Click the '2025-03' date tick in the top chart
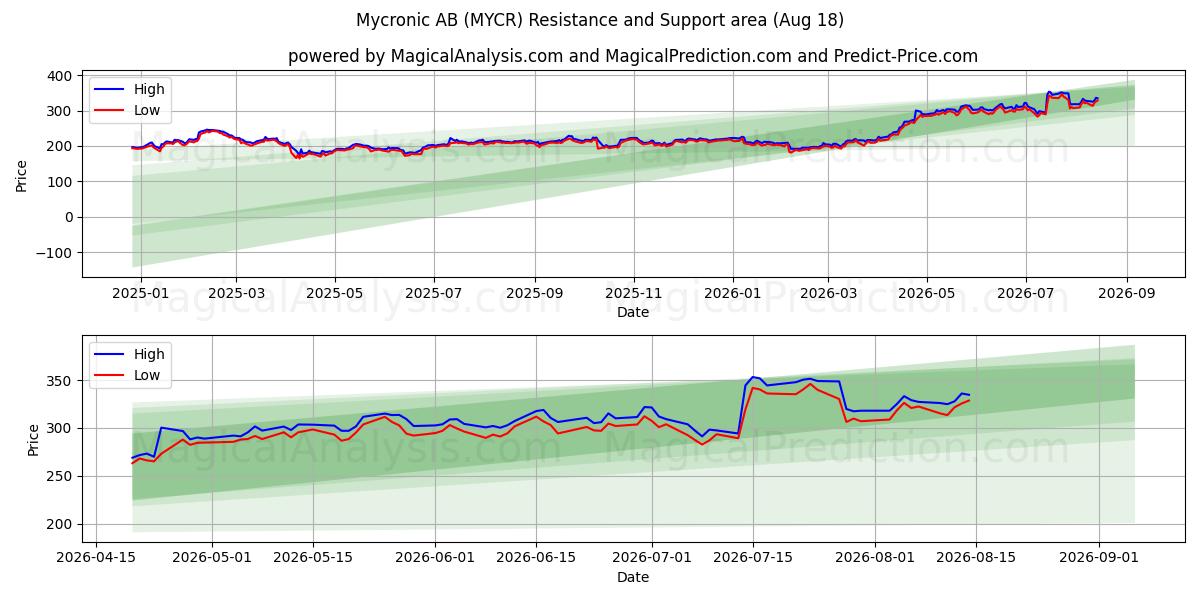This screenshot has width=1200, height=600. (x=236, y=294)
